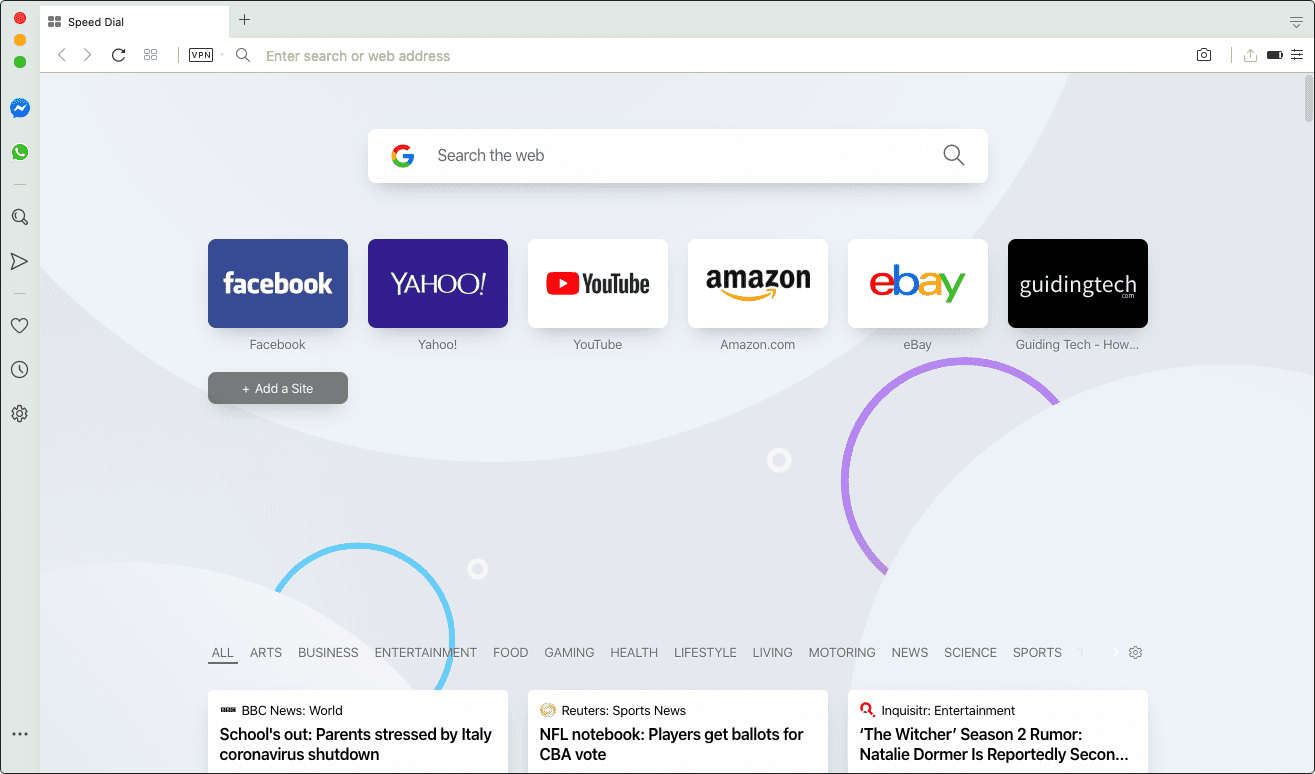Click the Search the web field

click(x=678, y=155)
